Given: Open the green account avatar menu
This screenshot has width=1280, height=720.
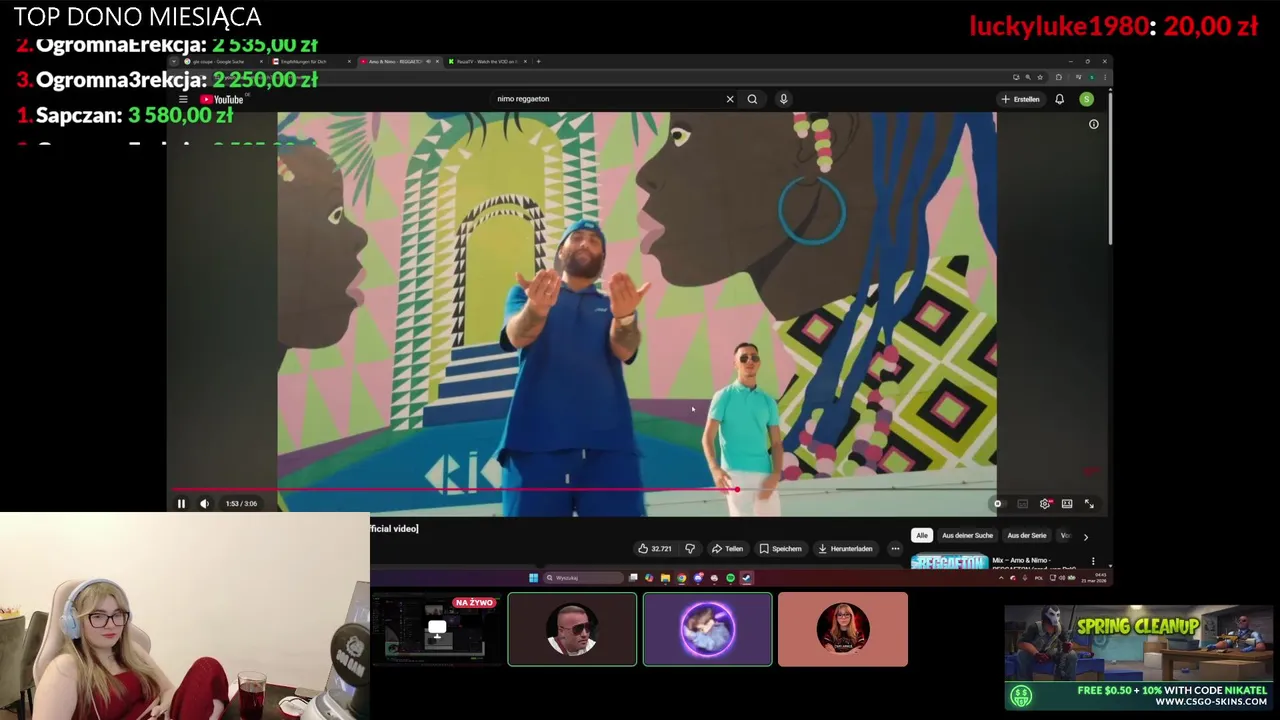Looking at the screenshot, I should click(x=1086, y=99).
